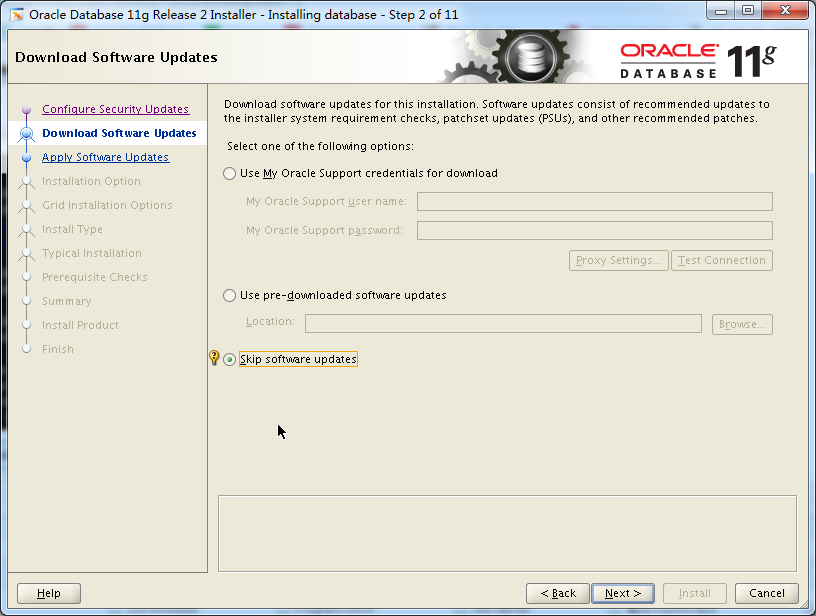
Task: Go back with the Back button
Action: tap(558, 593)
